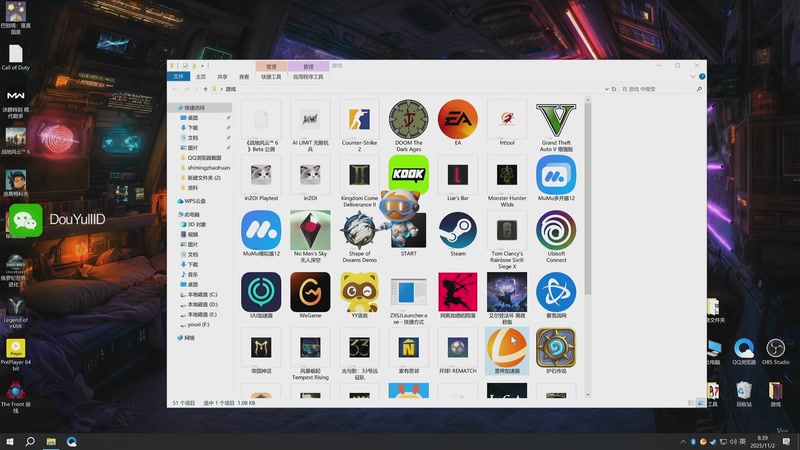Viewport: 800px width, 450px height.
Task: Select the Counter-Strike 2 shortcut
Action: coord(359,125)
